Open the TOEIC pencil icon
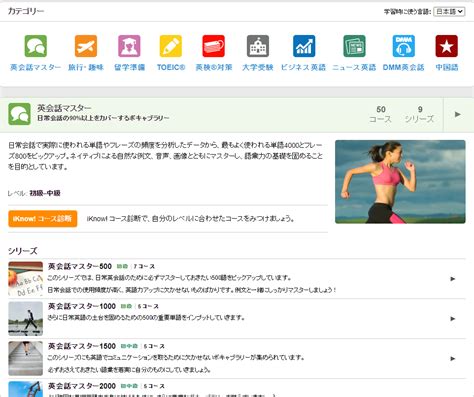The image size is (474, 397). [171, 46]
